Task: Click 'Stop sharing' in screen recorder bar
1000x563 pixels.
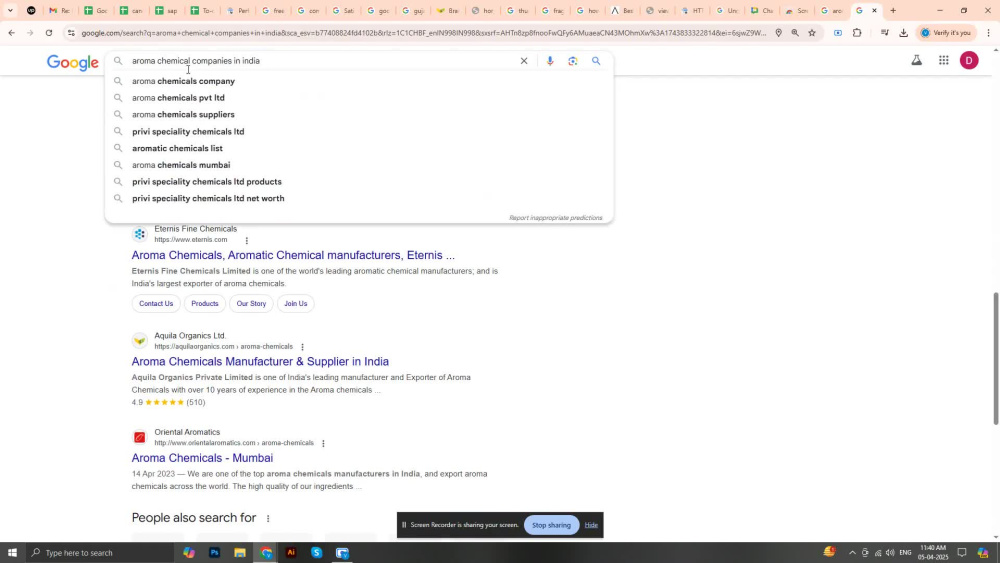Action: pos(551,525)
